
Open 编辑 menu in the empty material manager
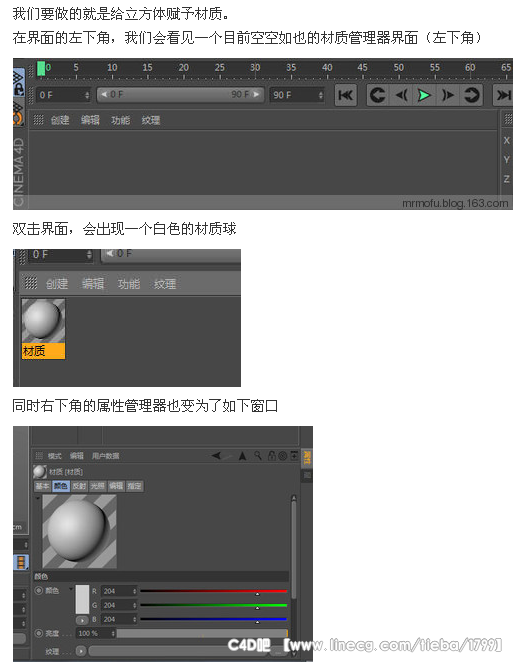click(90, 120)
